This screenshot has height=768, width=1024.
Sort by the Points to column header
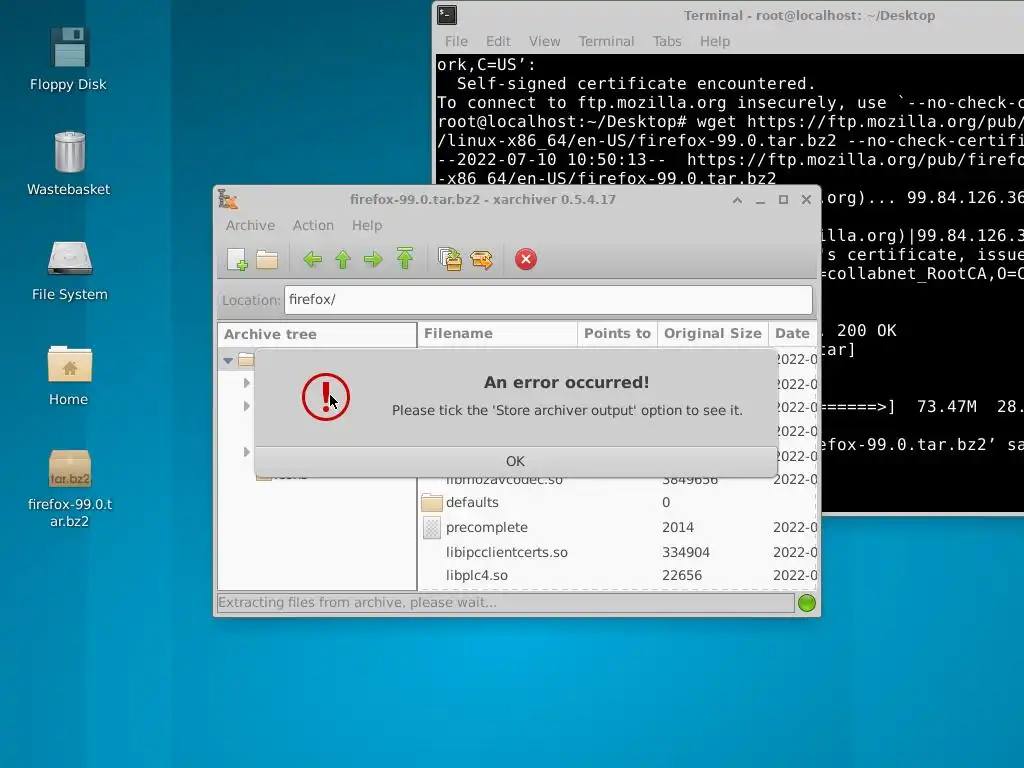click(x=617, y=334)
